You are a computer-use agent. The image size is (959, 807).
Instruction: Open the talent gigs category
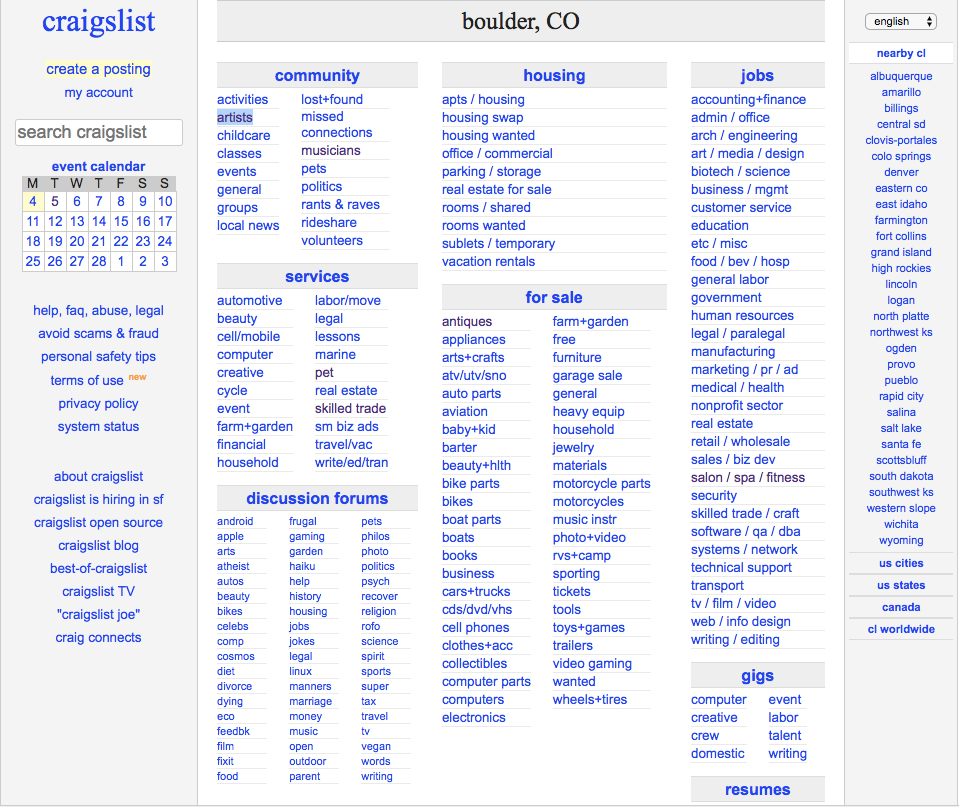click(x=785, y=735)
